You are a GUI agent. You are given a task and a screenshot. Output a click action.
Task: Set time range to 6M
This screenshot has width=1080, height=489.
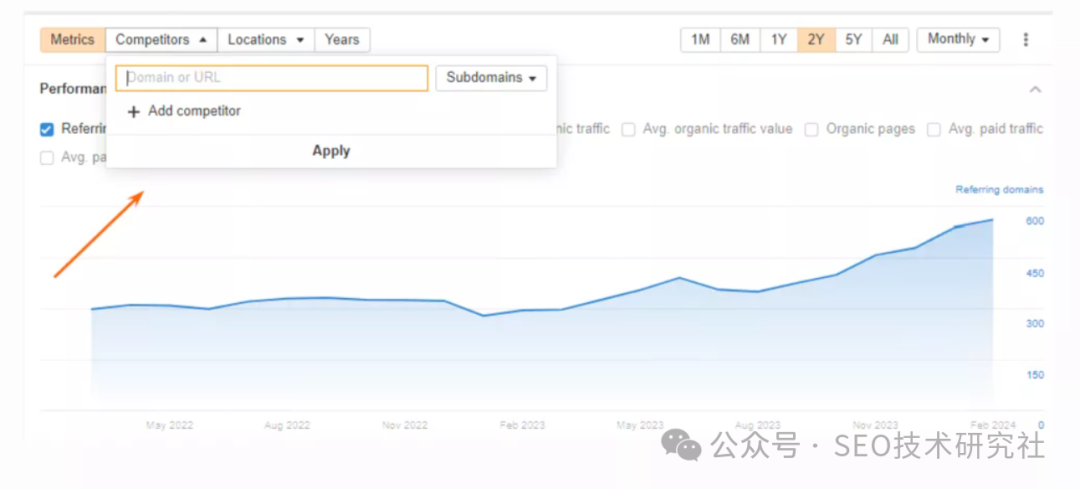click(740, 40)
